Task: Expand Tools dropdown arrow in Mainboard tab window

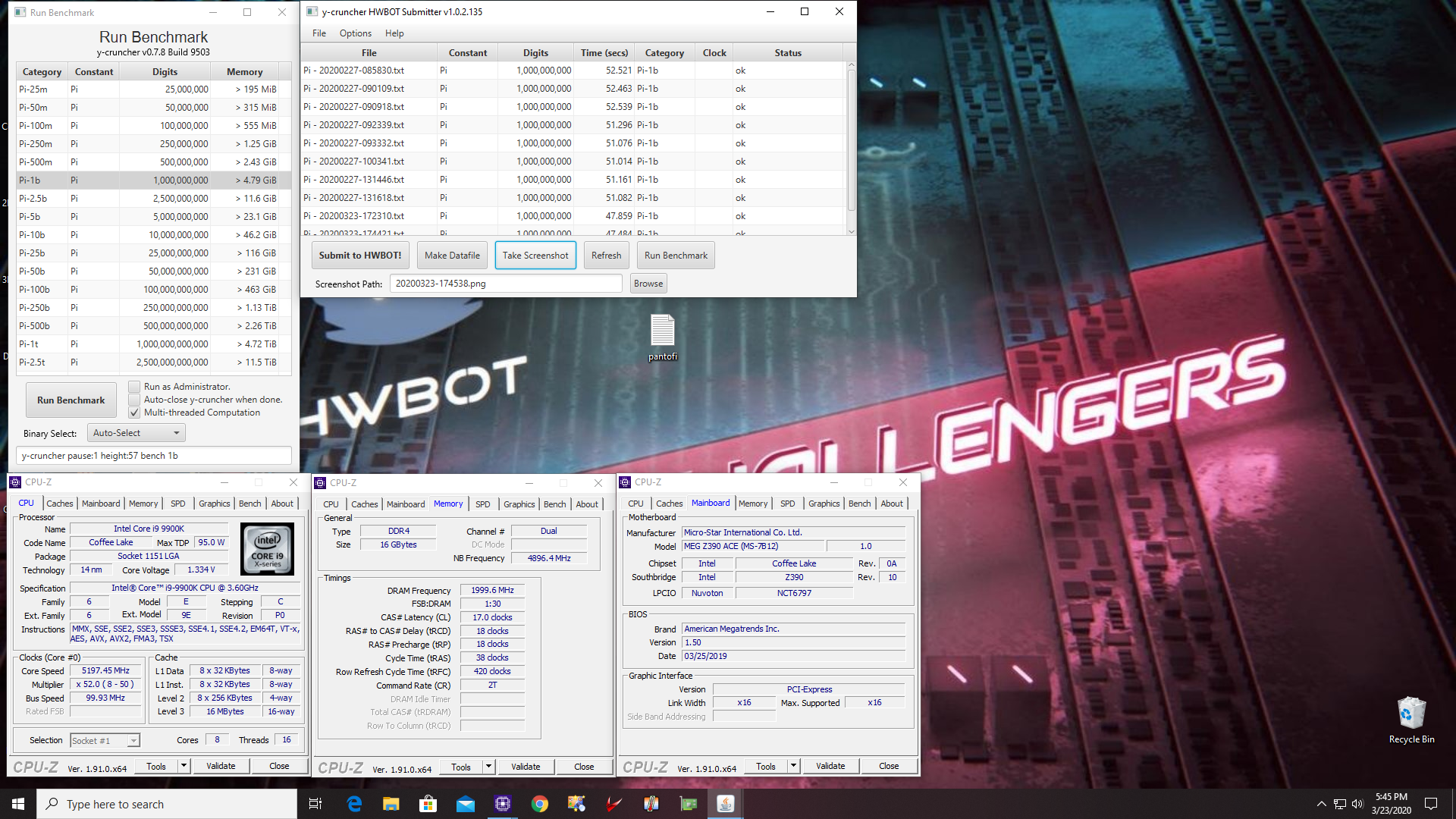Action: tap(793, 766)
